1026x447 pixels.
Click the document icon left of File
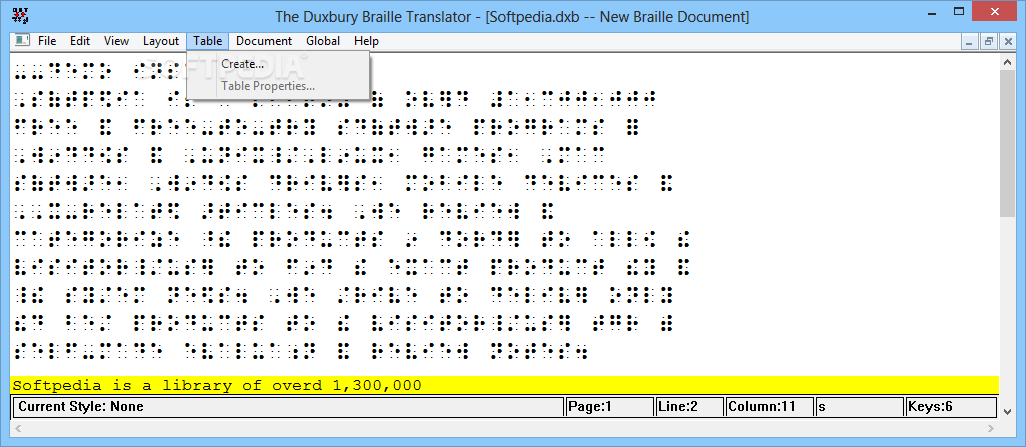23,41
